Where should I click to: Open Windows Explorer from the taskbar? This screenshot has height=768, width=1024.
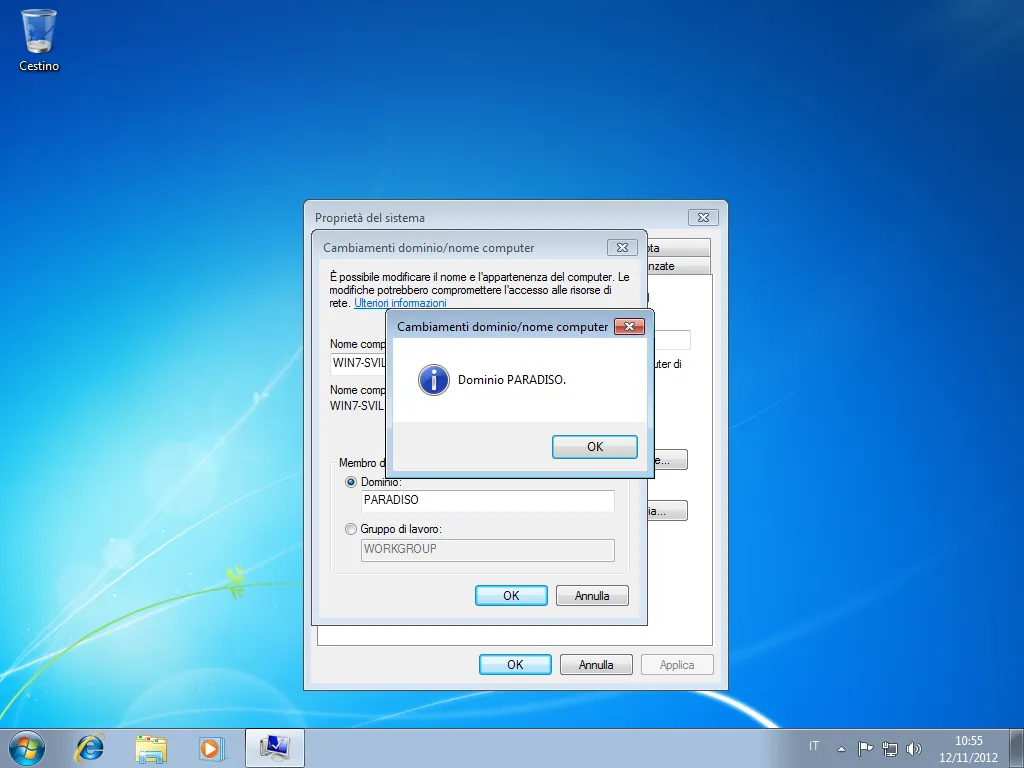click(151, 748)
